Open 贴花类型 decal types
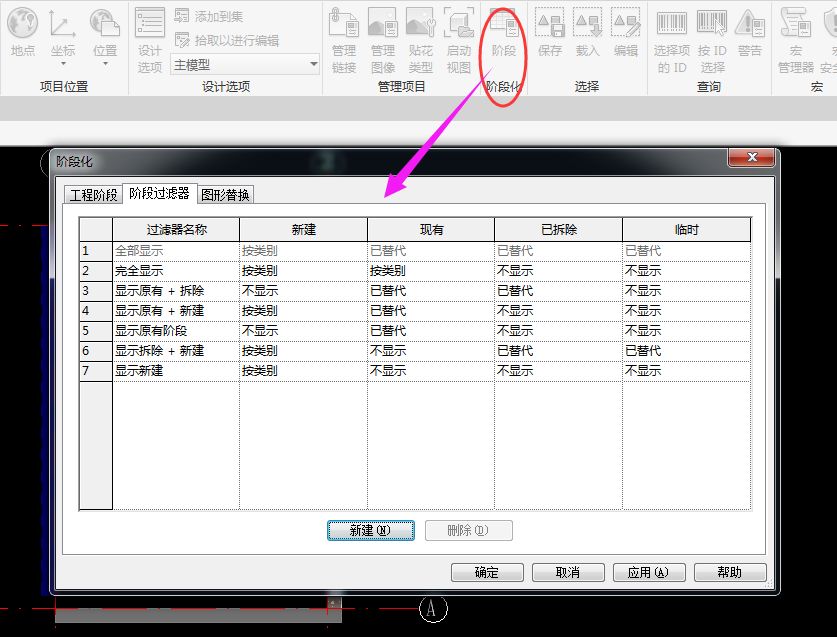The width and height of the screenshot is (837, 637). coord(421,40)
